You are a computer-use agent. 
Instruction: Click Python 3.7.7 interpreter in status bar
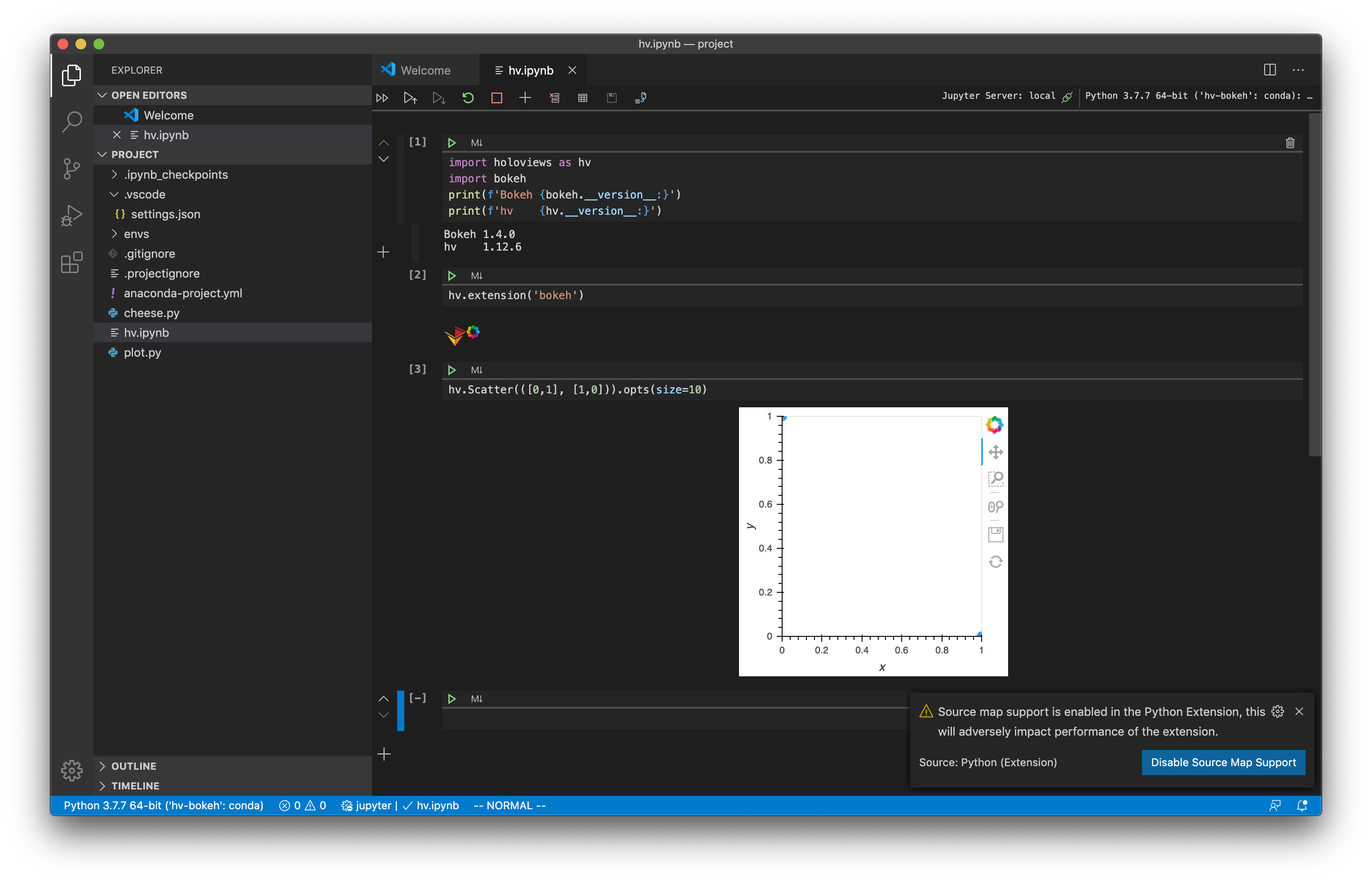pos(163,805)
